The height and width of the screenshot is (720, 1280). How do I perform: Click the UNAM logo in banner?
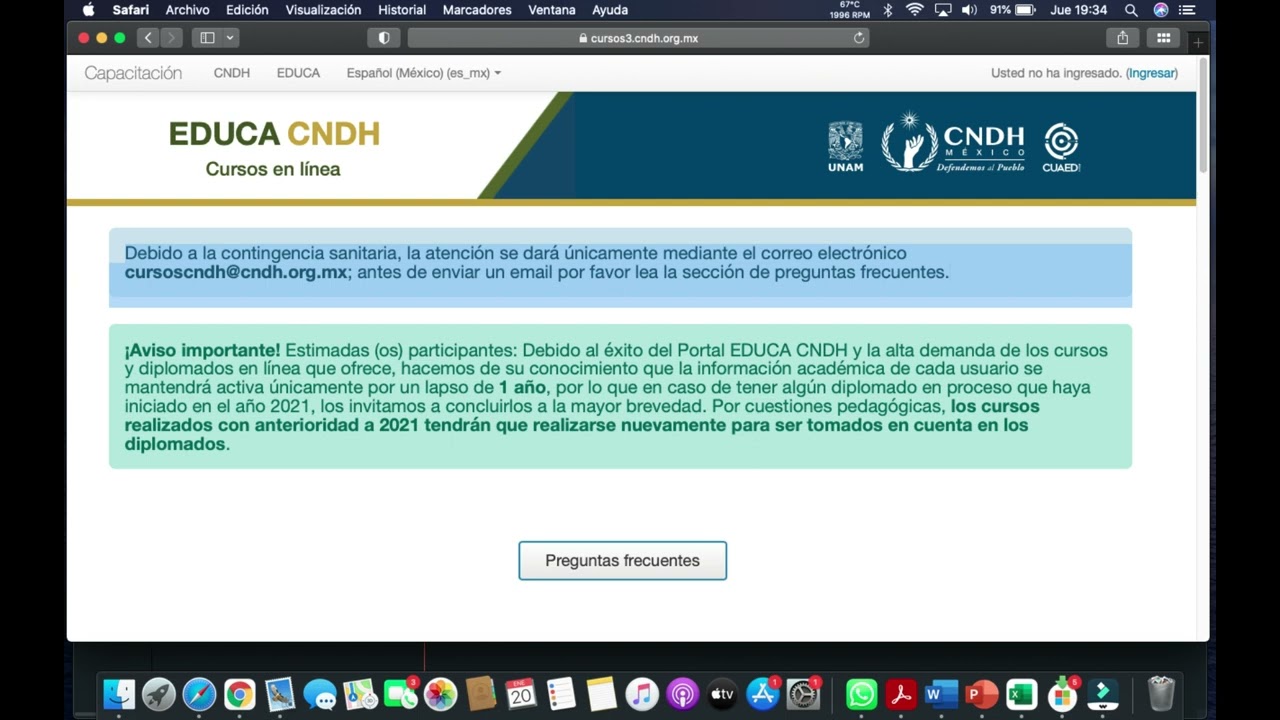[846, 146]
